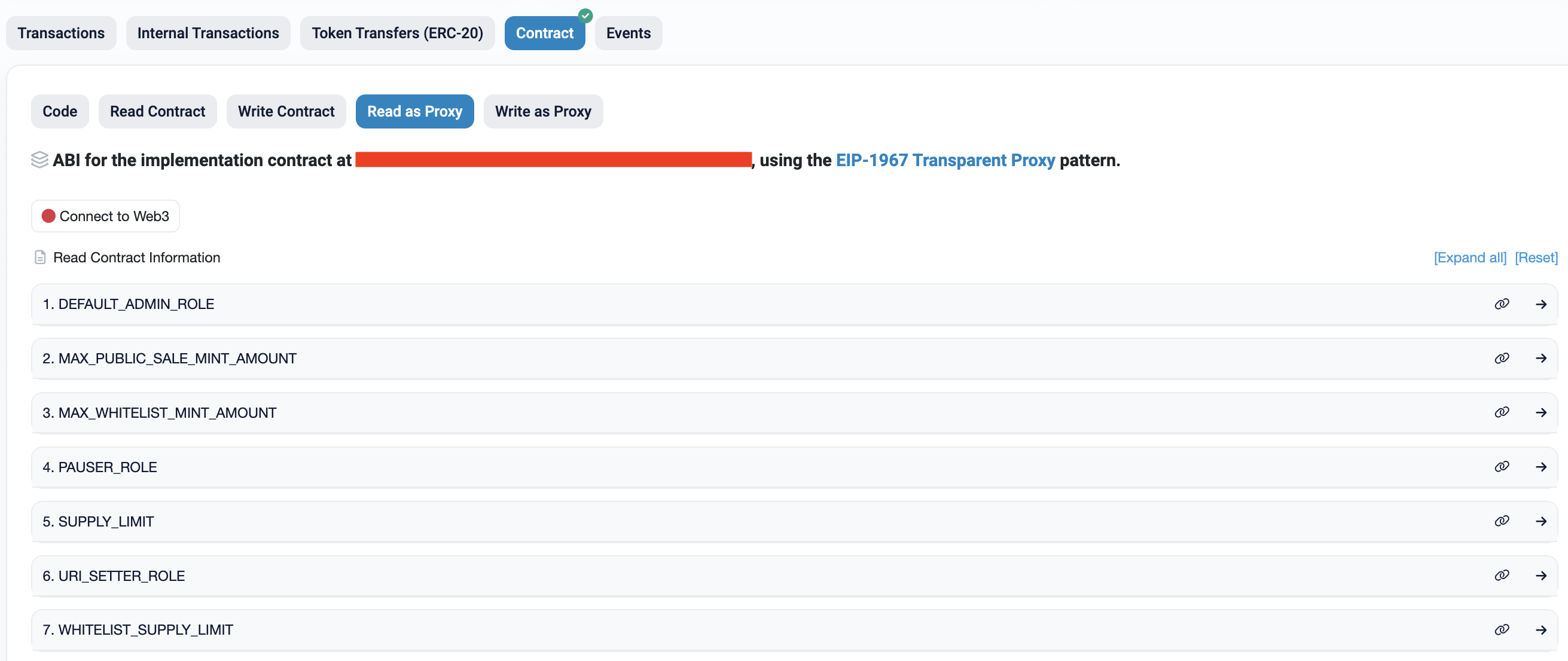Copy permalink icon for MAX_PUBLIC_SALE_MINT_AMOUNT

(1502, 358)
